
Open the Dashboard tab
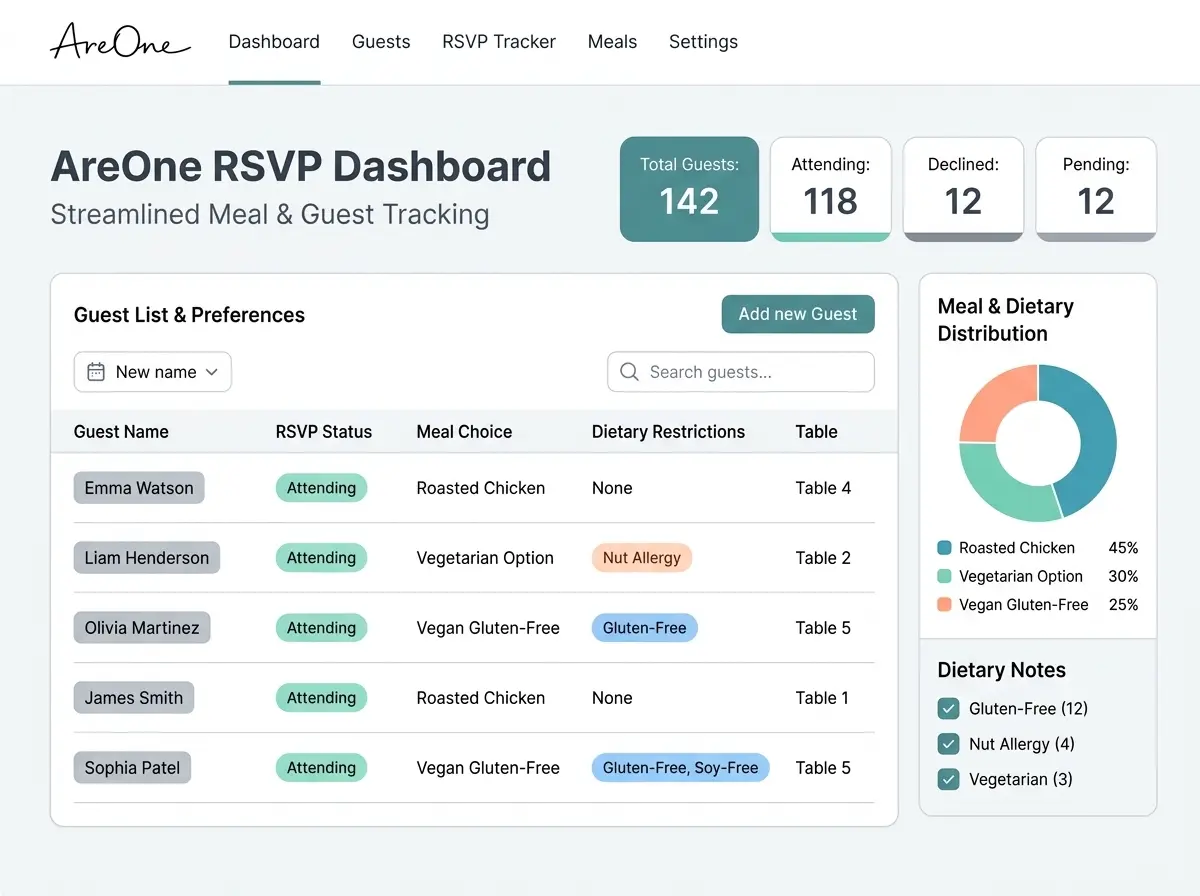tap(274, 42)
